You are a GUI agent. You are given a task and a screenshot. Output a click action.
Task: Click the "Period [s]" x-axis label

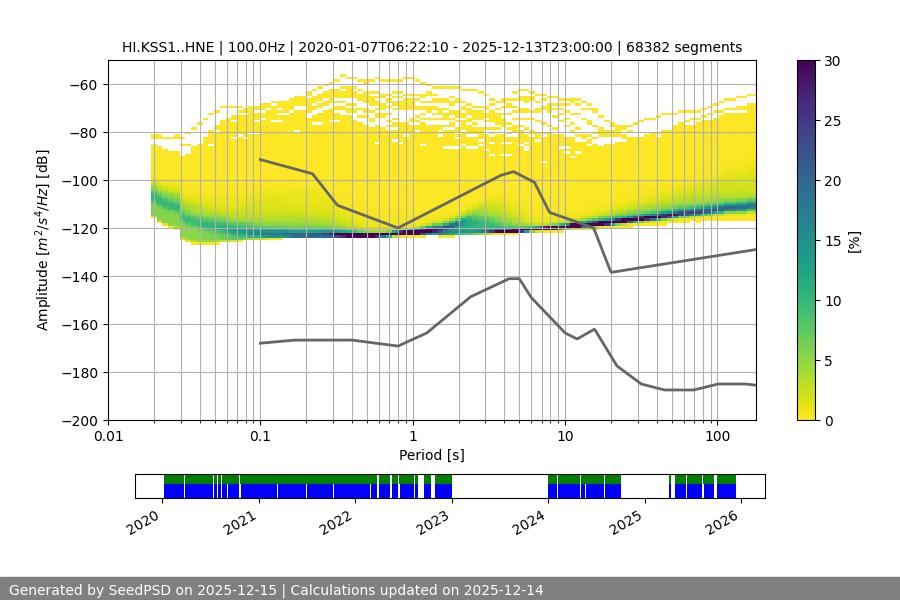click(431, 455)
